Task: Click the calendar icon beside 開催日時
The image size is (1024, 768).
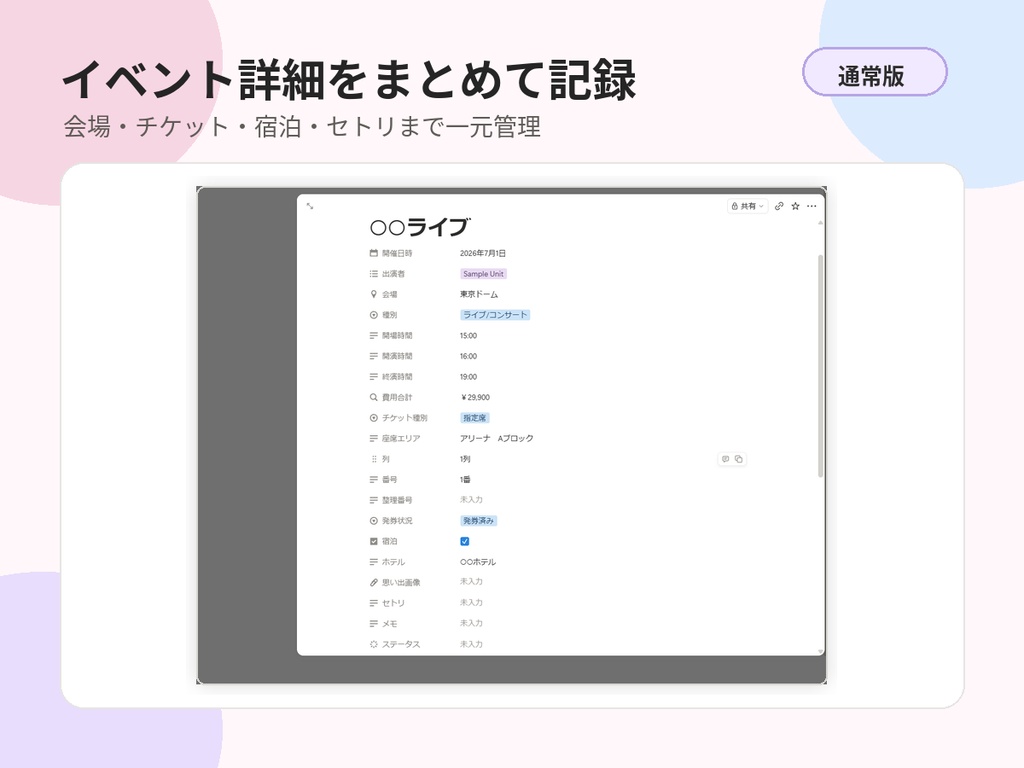Action: tap(374, 253)
